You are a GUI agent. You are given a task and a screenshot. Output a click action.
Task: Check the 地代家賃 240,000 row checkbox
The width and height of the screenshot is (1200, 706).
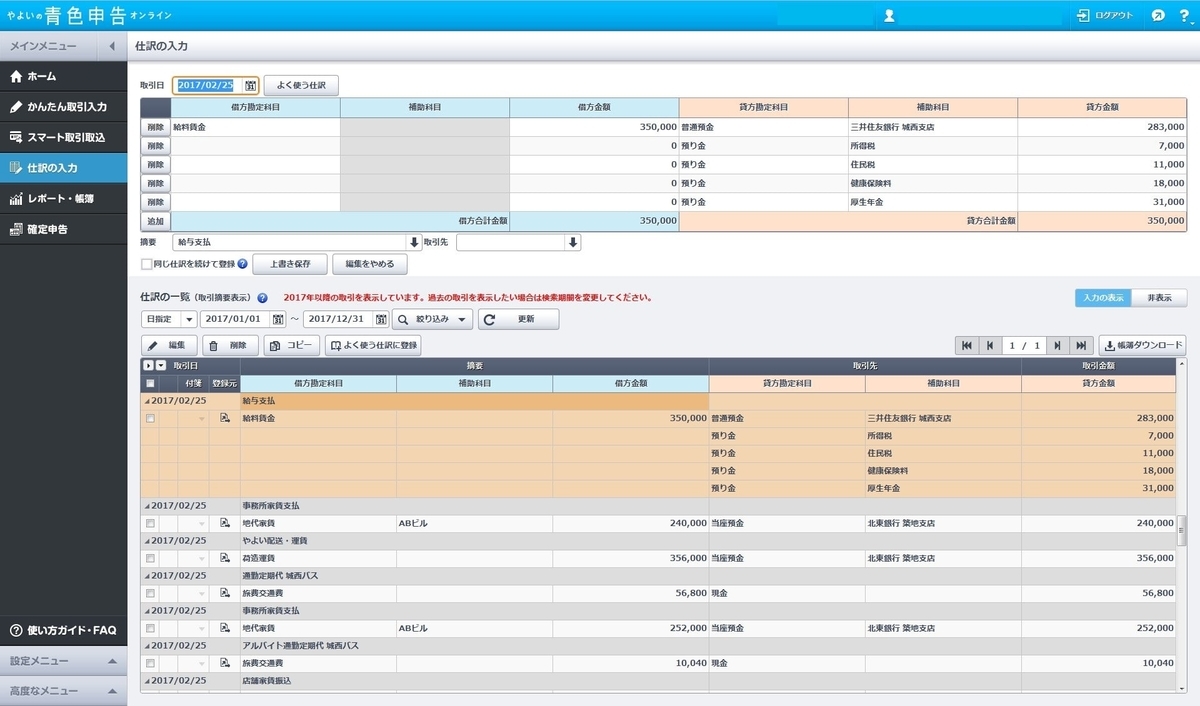150,523
